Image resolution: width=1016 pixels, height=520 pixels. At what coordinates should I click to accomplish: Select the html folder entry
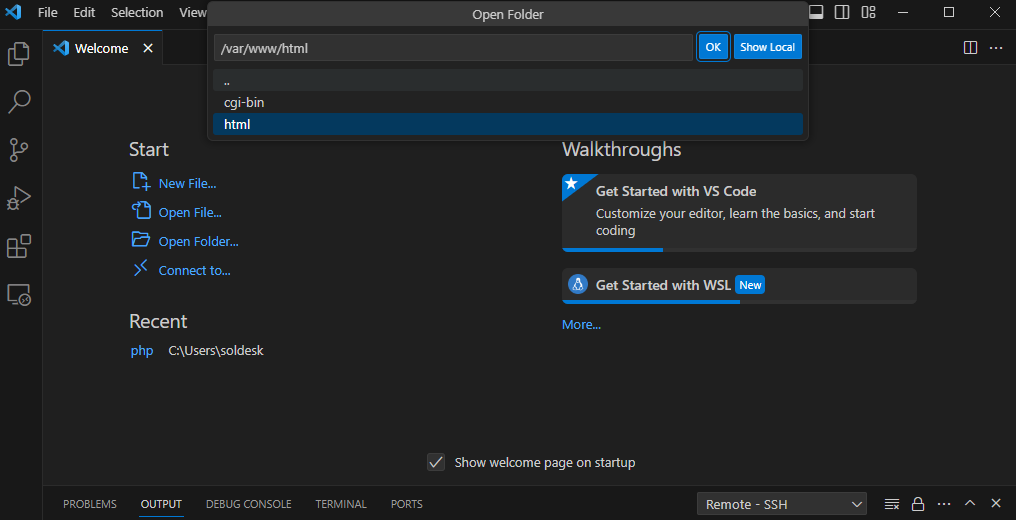pos(508,124)
